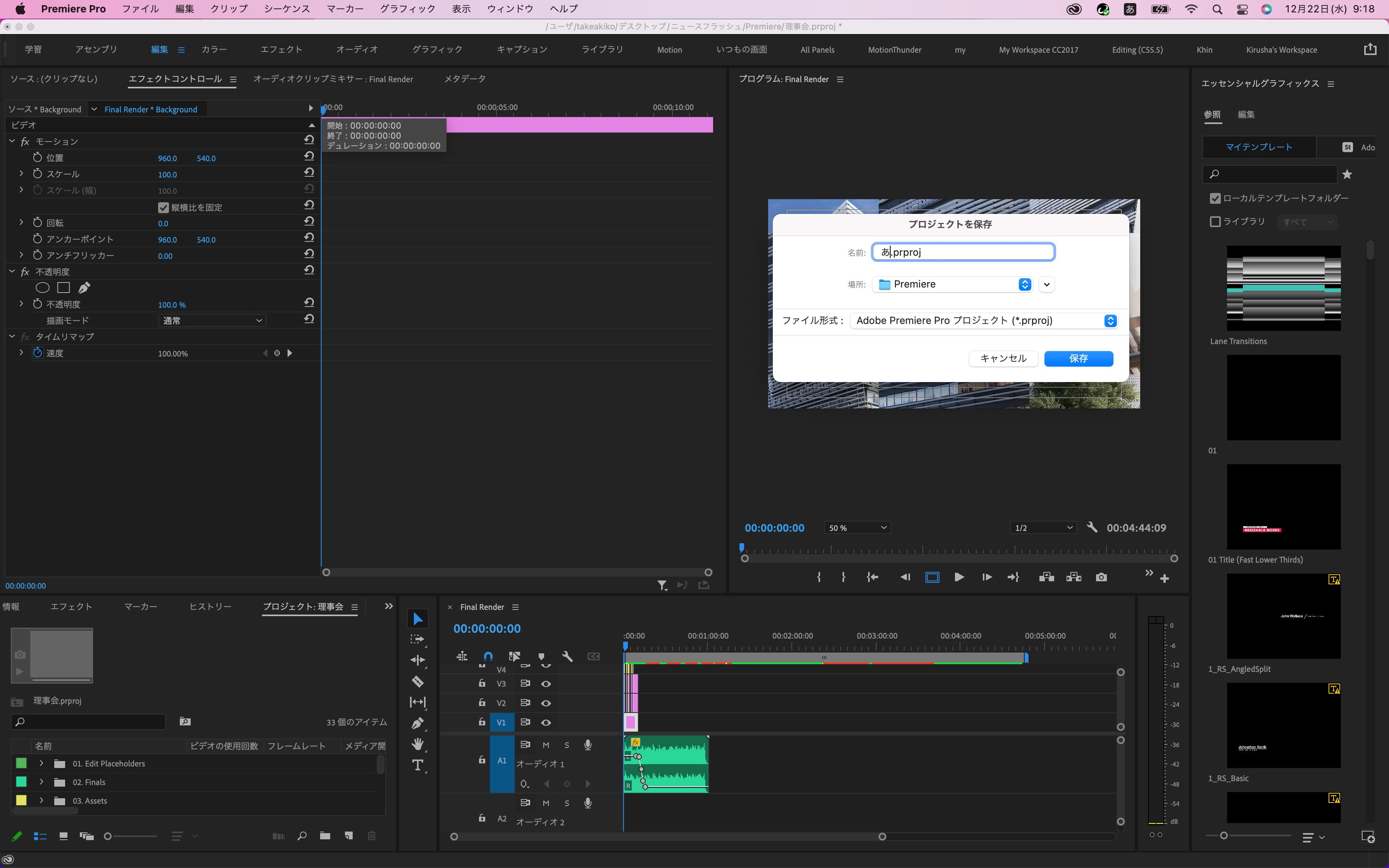Screen dimensions: 1389x868
Task: Expand the 02. Finals bin
Action: pyautogui.click(x=41, y=782)
